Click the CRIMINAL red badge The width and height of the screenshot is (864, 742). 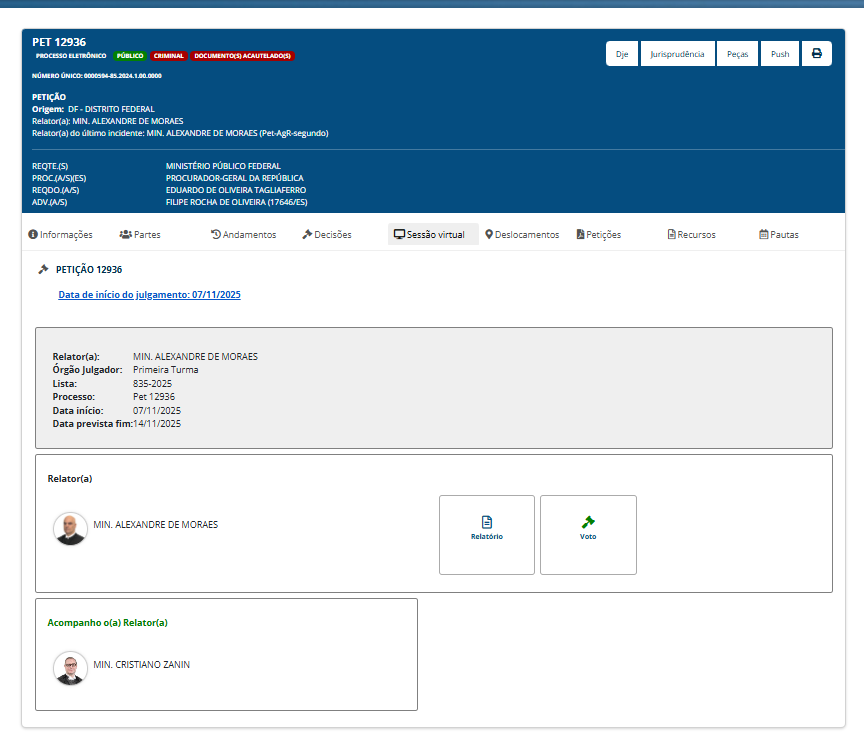point(169,56)
